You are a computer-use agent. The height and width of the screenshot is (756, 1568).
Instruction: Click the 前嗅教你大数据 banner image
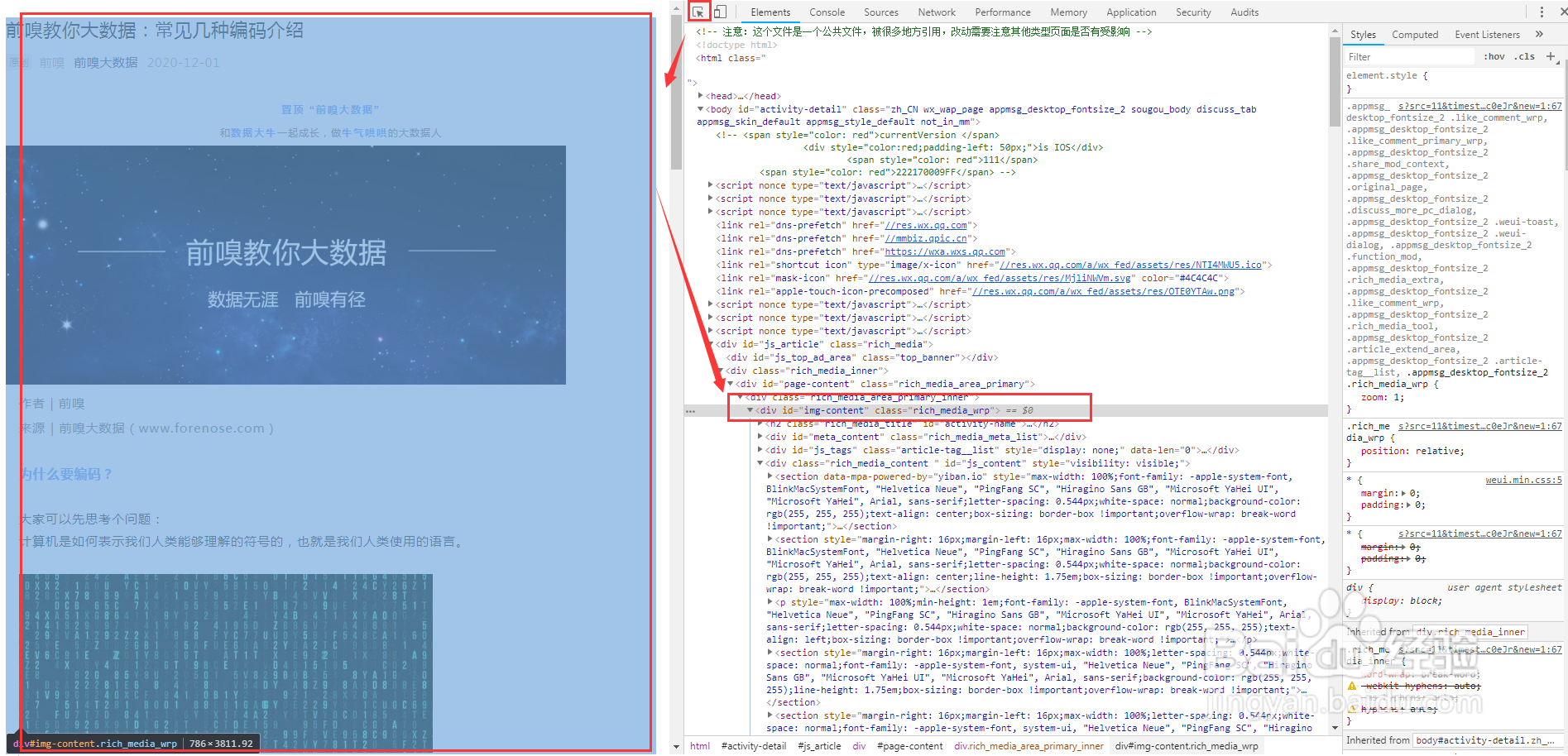click(x=285, y=265)
